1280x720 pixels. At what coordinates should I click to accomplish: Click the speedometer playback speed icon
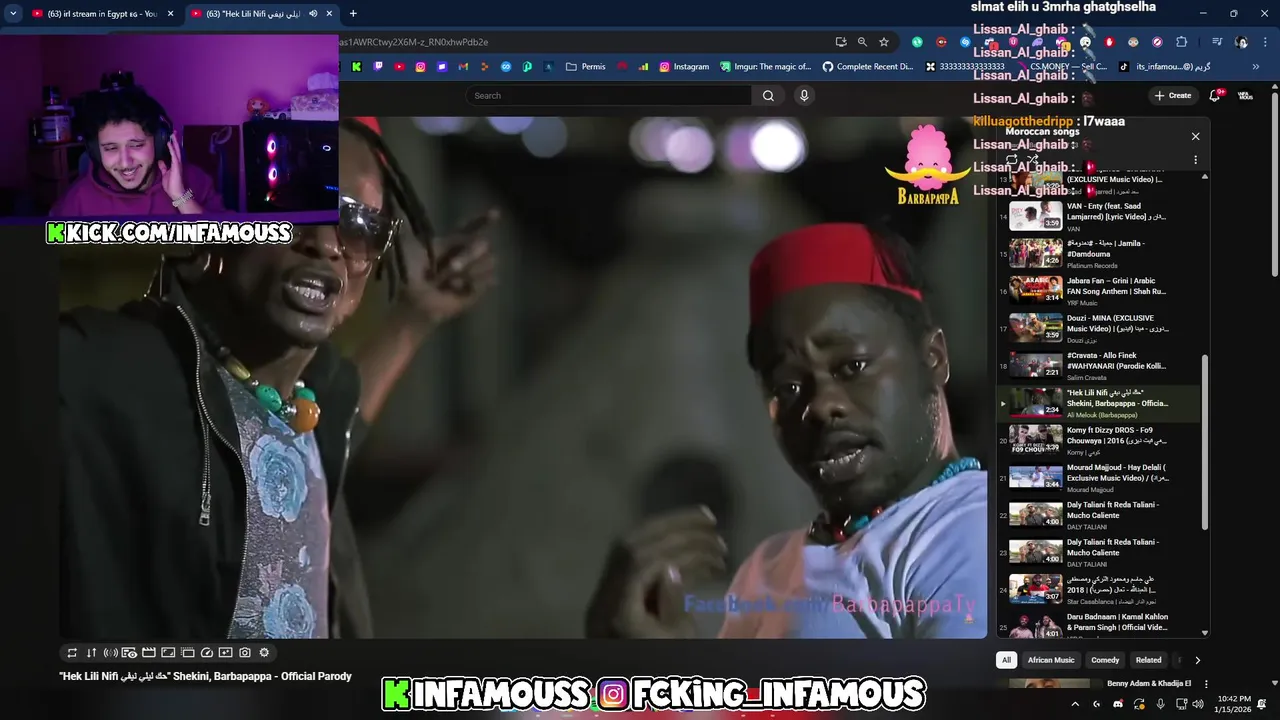pyautogui.click(x=207, y=653)
